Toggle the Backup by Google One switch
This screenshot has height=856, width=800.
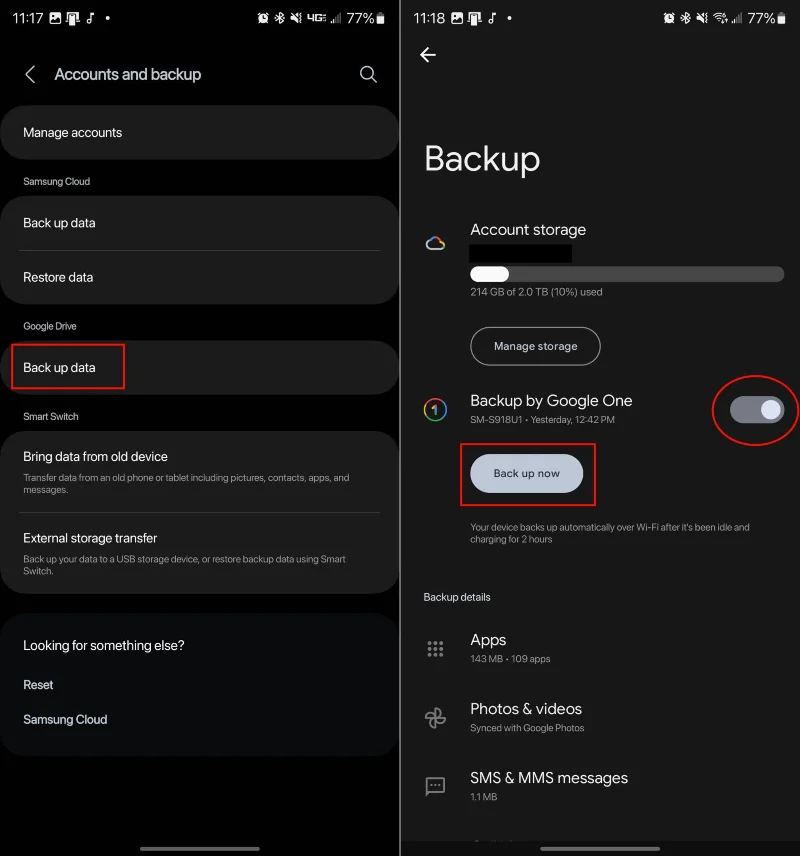point(757,409)
